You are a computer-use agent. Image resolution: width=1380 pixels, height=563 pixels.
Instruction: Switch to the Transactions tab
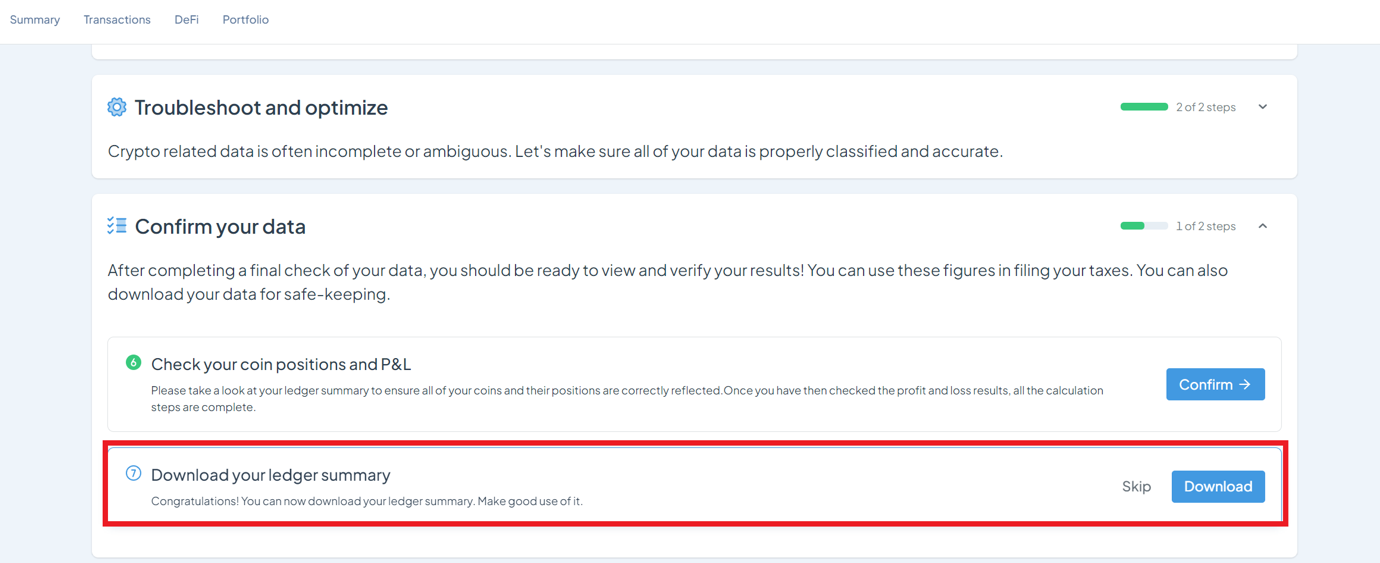point(117,19)
